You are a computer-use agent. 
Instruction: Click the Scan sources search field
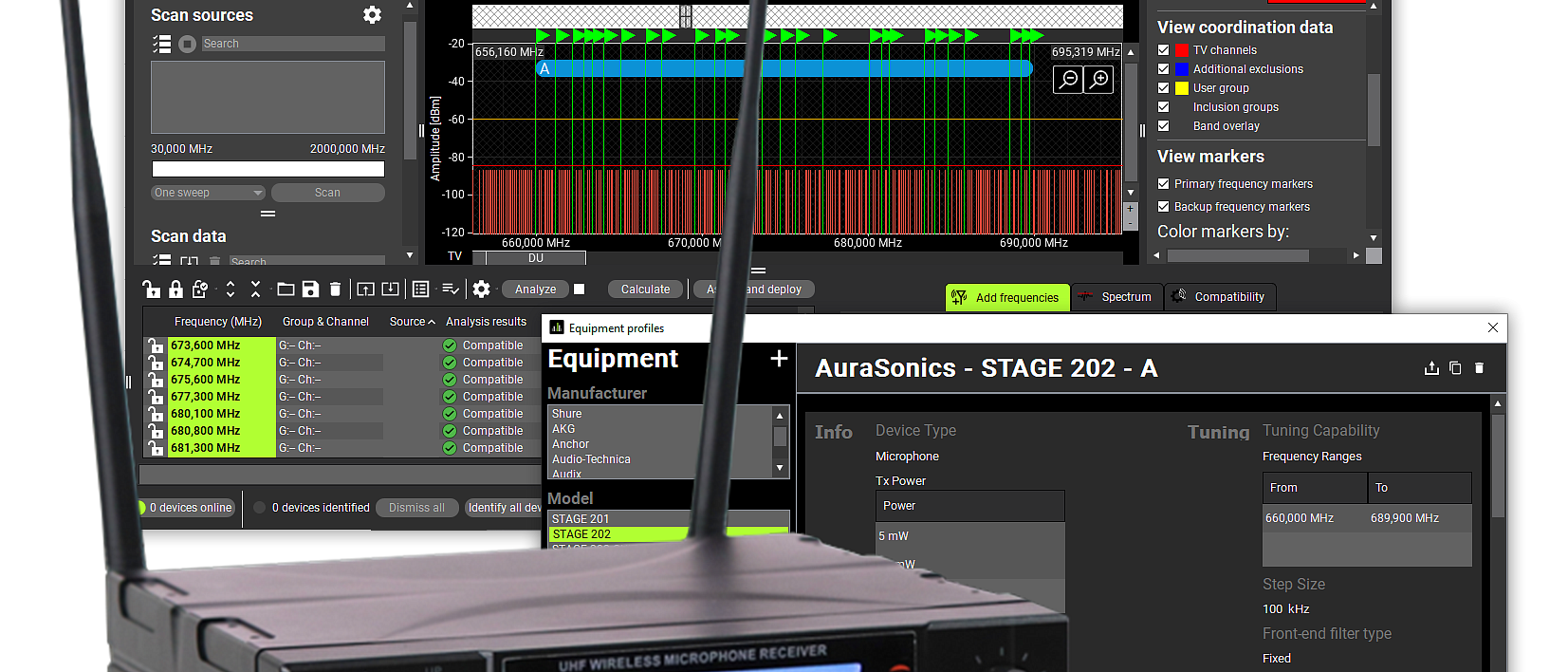[x=293, y=44]
